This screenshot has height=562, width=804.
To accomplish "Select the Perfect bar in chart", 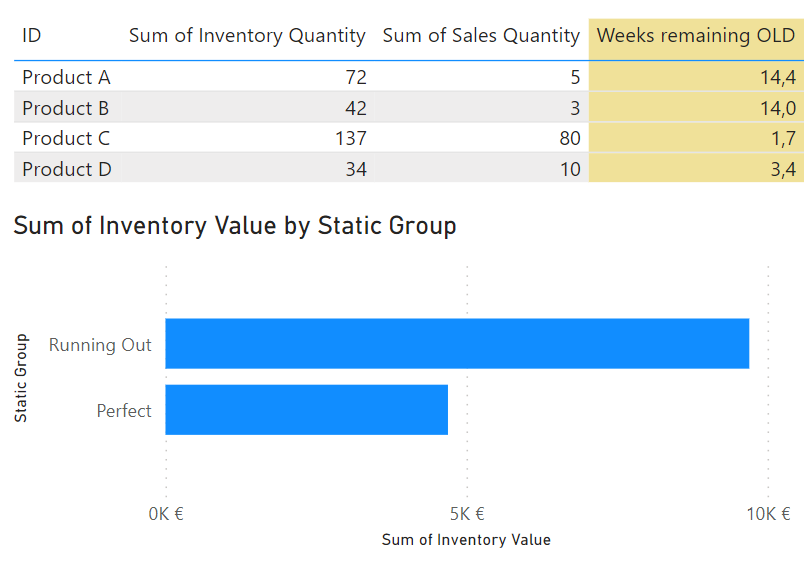I will (x=306, y=410).
